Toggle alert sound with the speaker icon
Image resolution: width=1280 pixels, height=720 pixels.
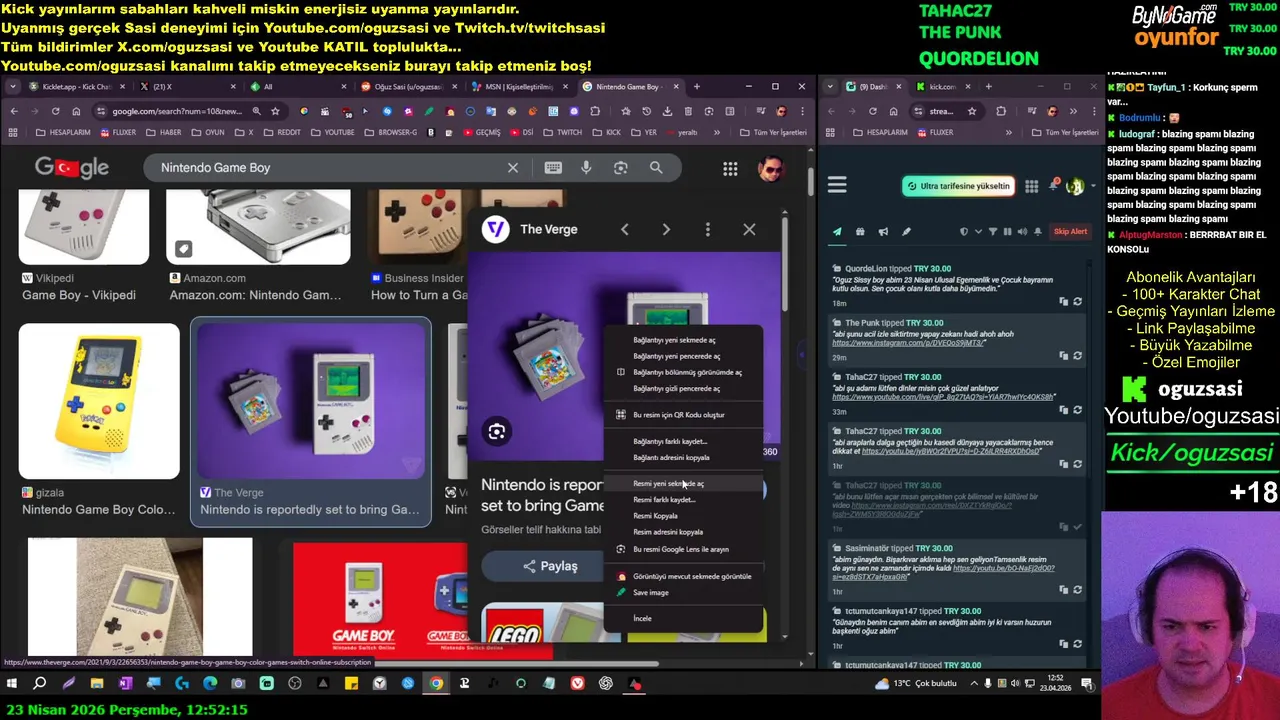[1022, 232]
